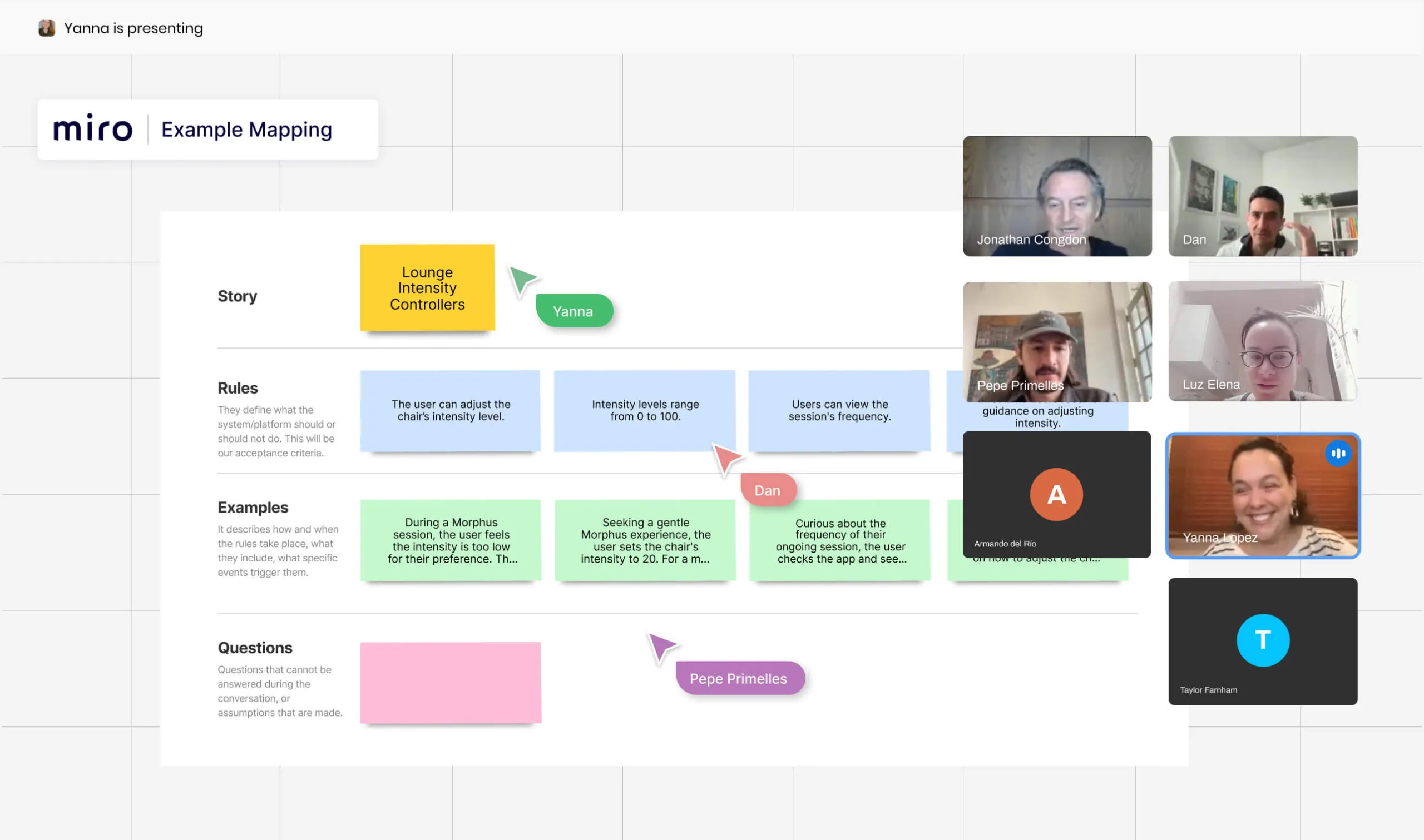Click the 'Taylor Farnham' name label

[1208, 690]
